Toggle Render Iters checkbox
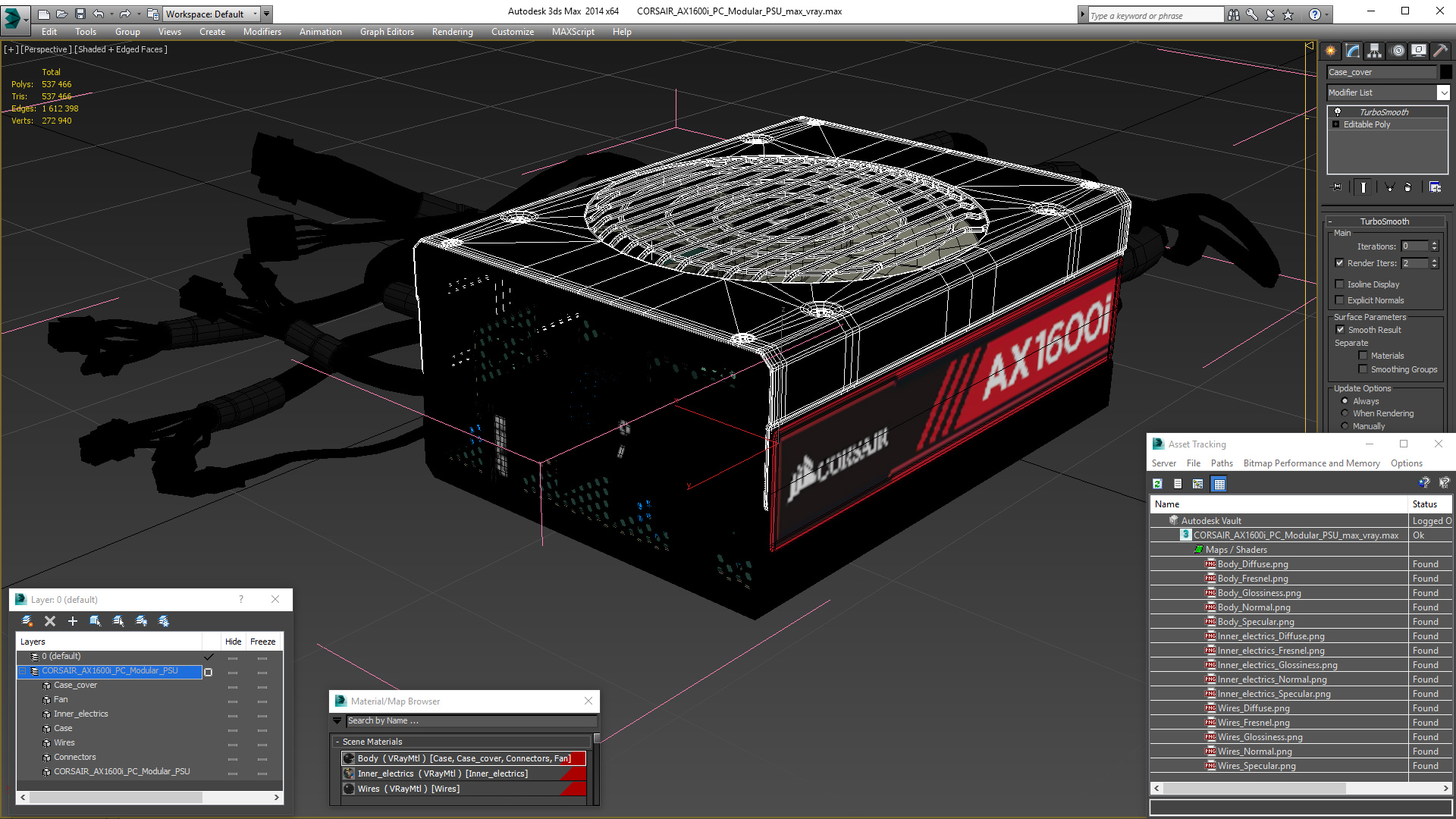Viewport: 1456px width, 819px height. click(1339, 263)
